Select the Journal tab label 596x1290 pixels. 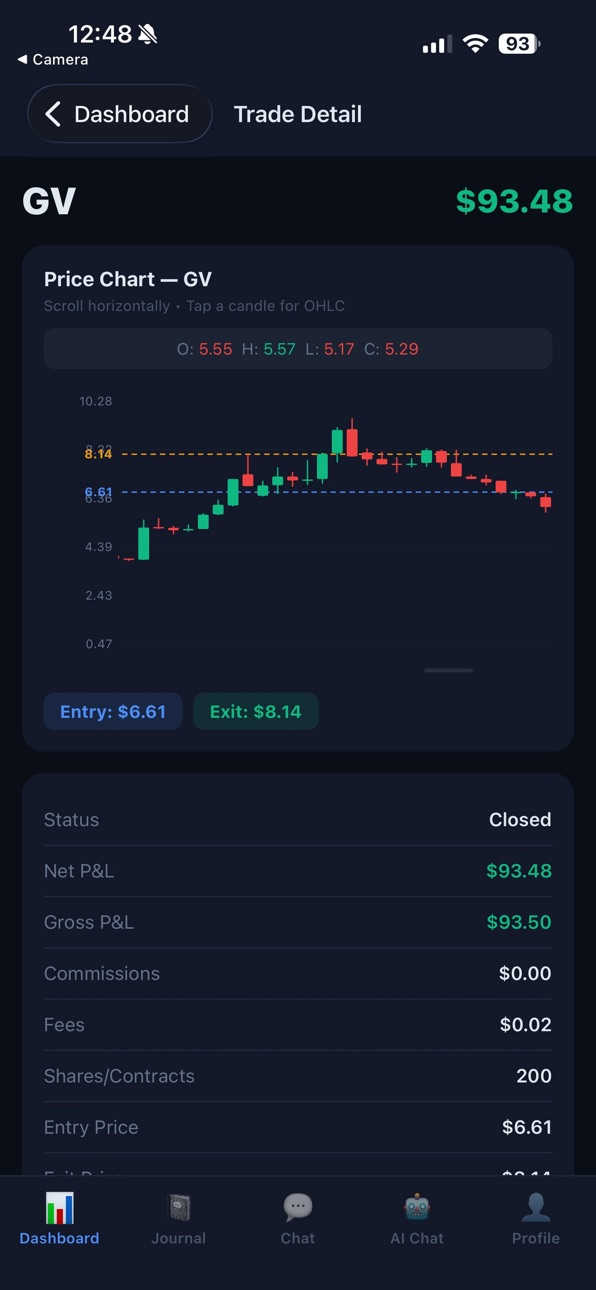point(178,1238)
